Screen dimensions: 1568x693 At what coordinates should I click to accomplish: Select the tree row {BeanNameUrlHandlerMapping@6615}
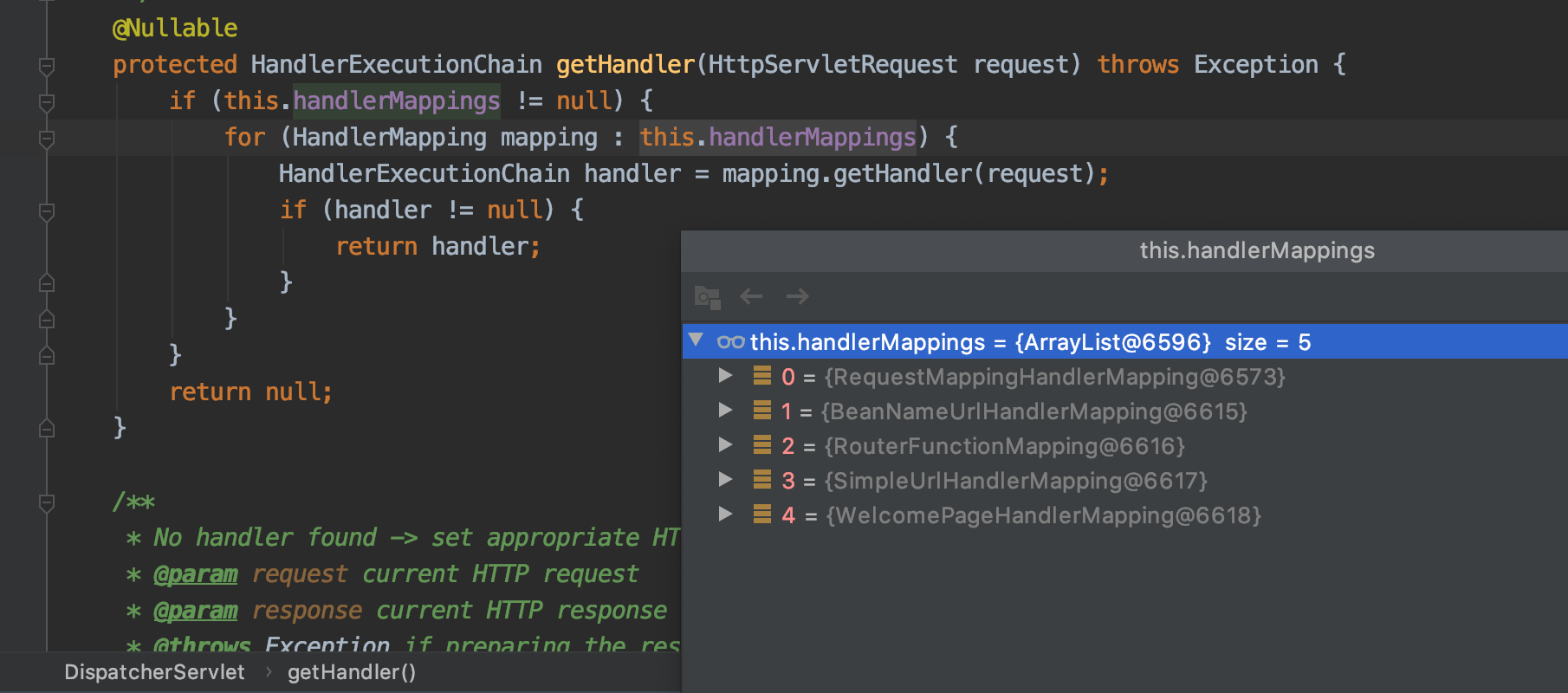point(1125,411)
